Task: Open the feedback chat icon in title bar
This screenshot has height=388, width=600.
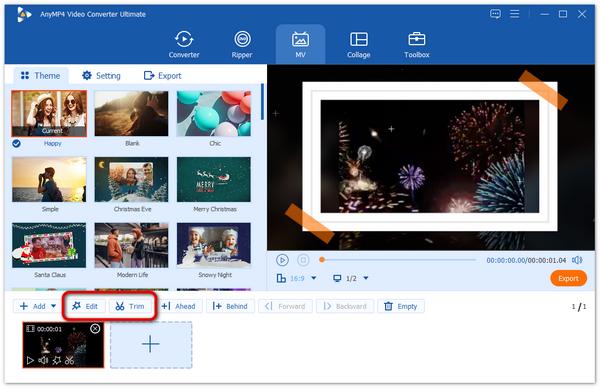Action: [495, 14]
